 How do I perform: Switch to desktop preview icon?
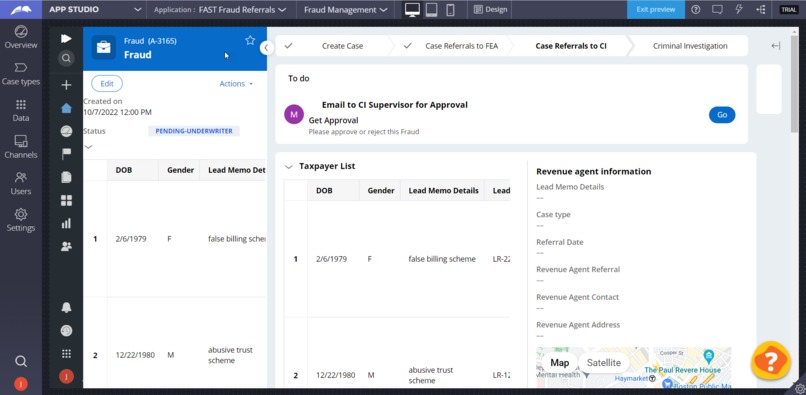412,9
